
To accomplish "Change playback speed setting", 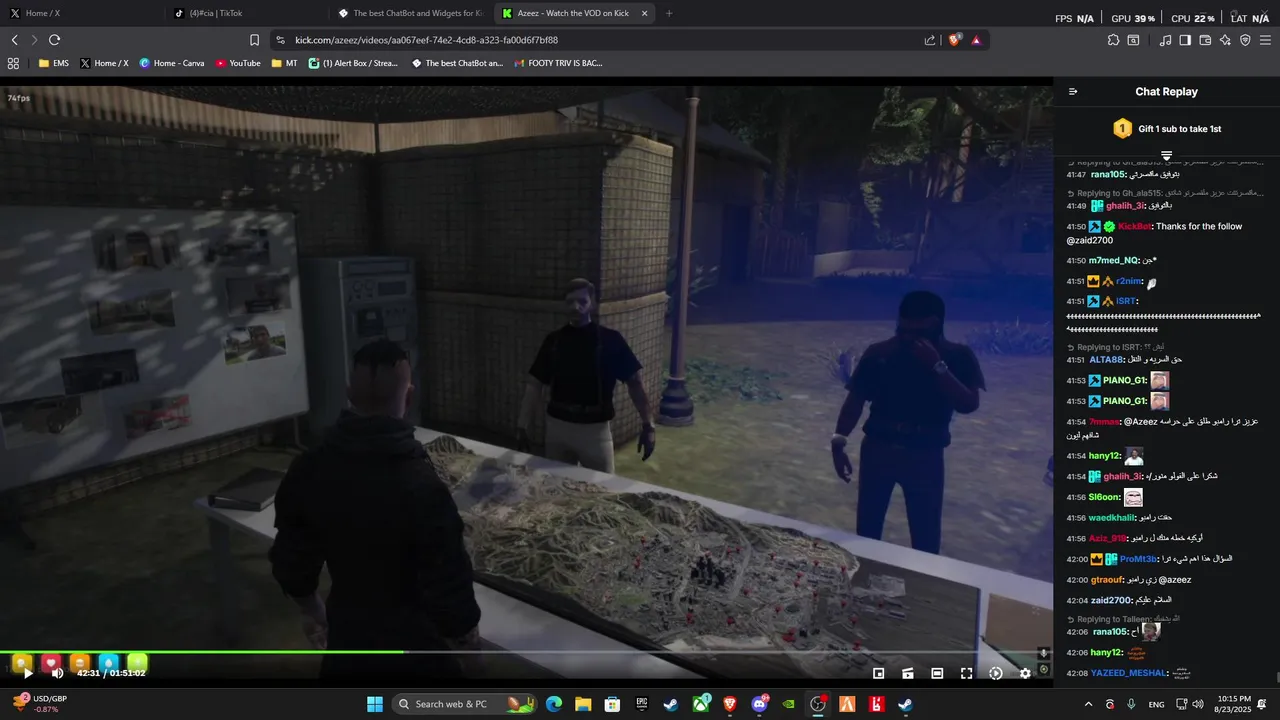I will [996, 674].
